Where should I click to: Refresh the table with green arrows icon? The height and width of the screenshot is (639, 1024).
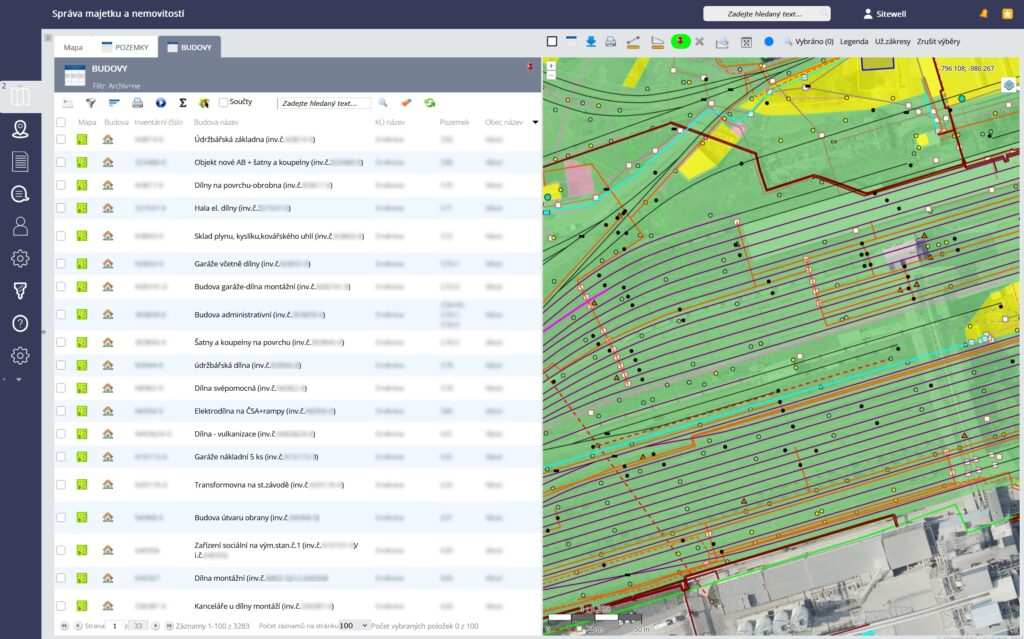[429, 103]
